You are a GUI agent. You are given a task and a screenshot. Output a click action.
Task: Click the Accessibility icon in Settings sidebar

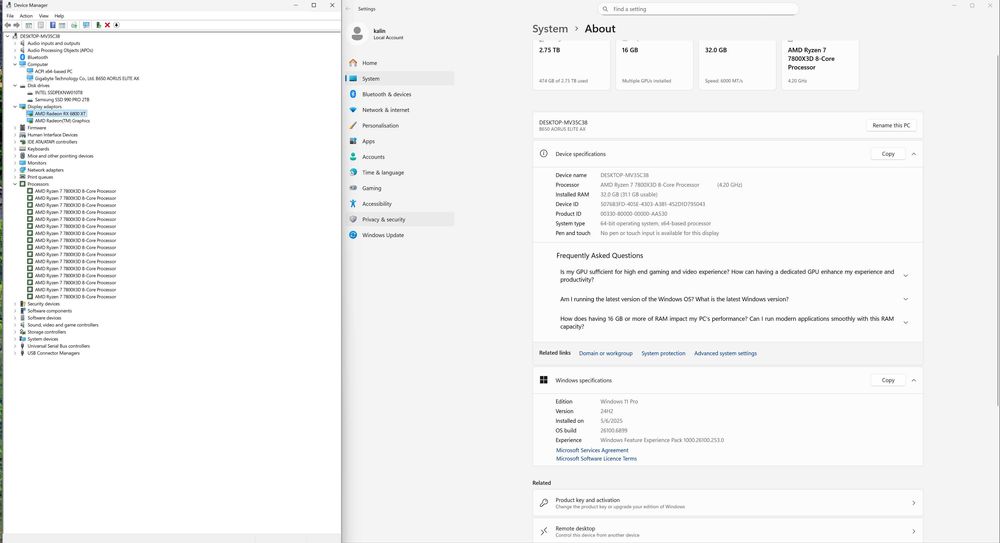[353, 204]
